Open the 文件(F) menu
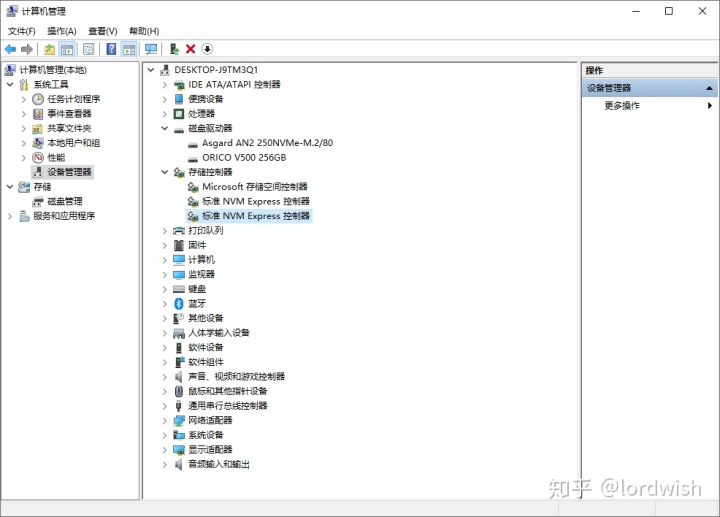This screenshot has width=720, height=517. pyautogui.click(x=22, y=31)
